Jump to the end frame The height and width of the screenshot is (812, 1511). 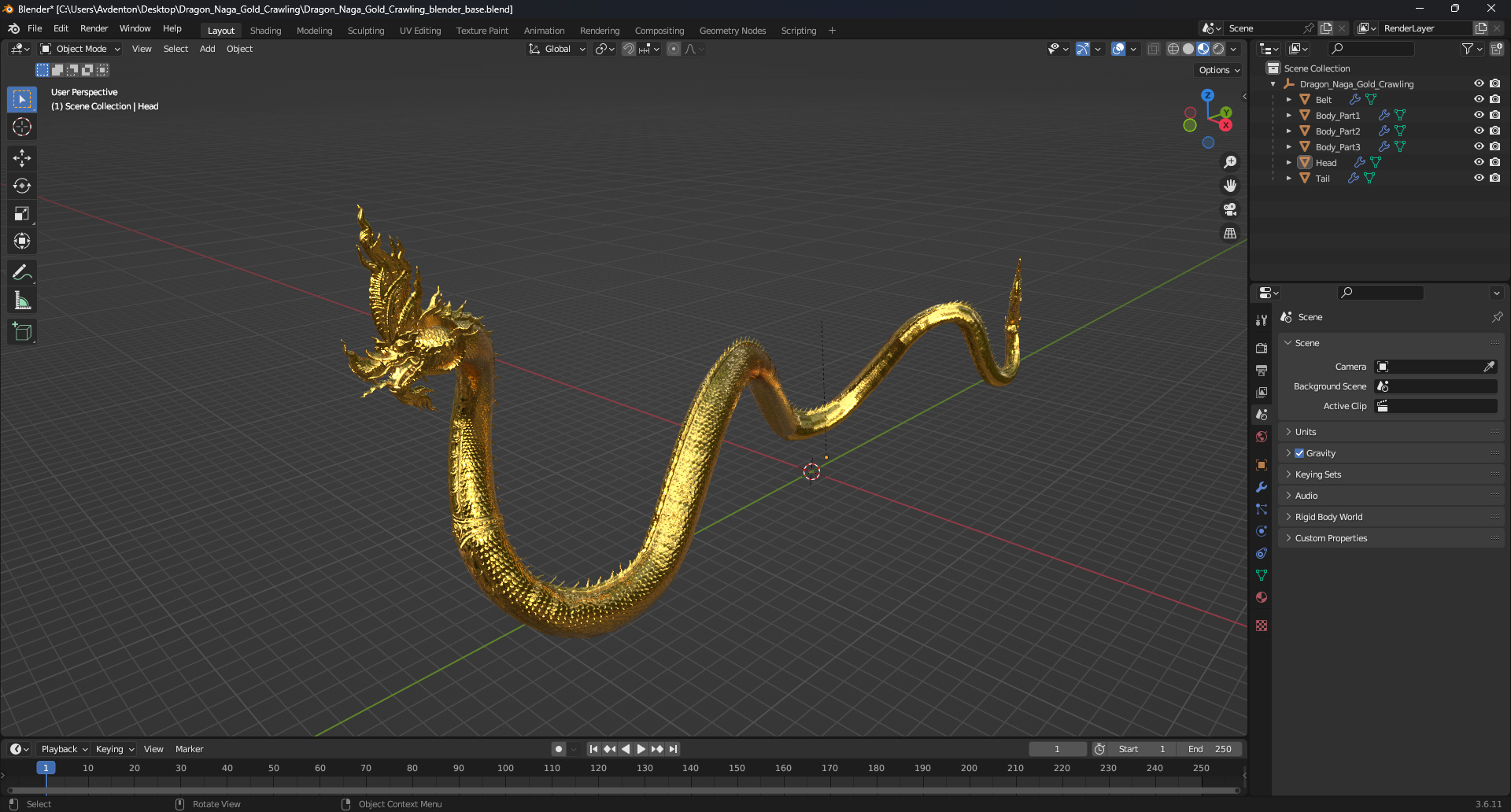coord(673,749)
